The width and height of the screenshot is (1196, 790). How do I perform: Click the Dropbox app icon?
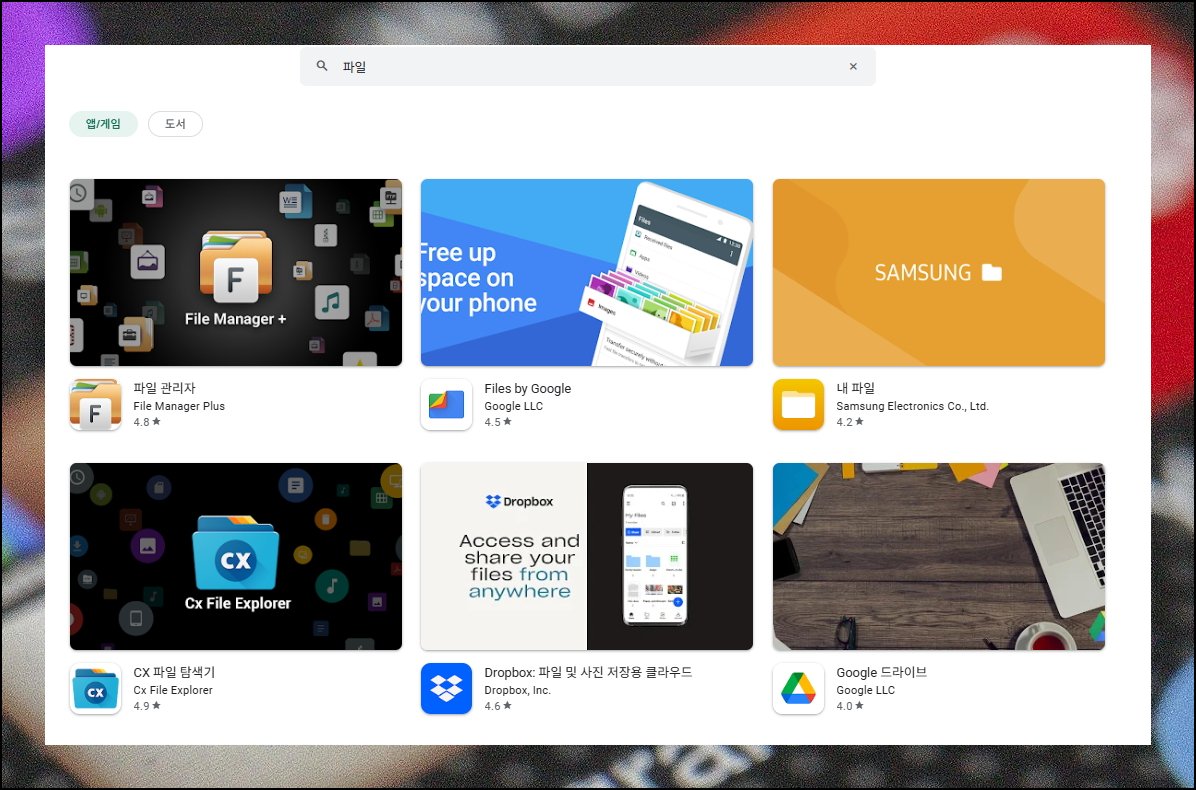tap(446, 689)
